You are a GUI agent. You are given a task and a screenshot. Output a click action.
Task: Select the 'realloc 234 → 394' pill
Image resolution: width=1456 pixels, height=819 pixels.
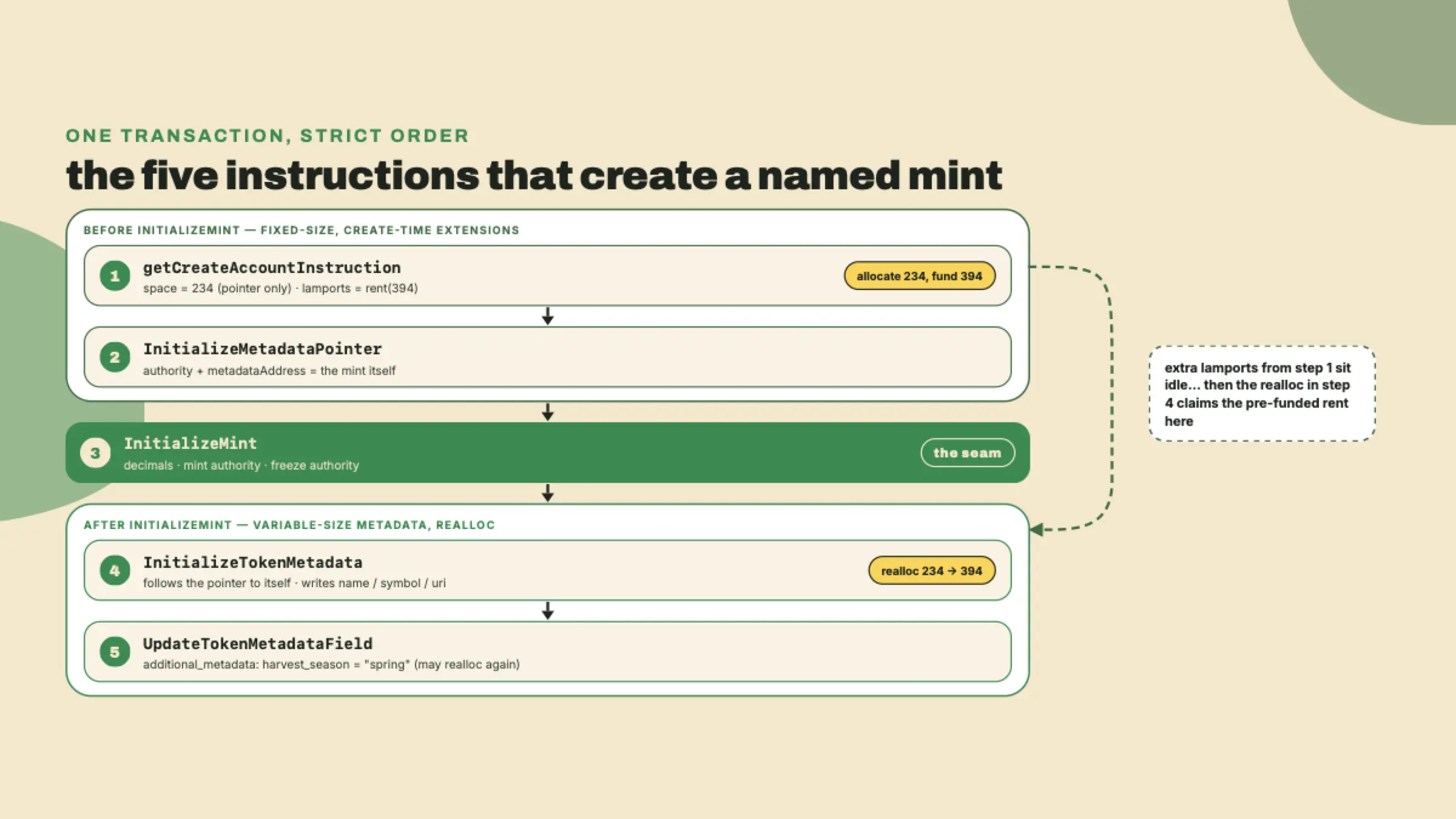(931, 571)
